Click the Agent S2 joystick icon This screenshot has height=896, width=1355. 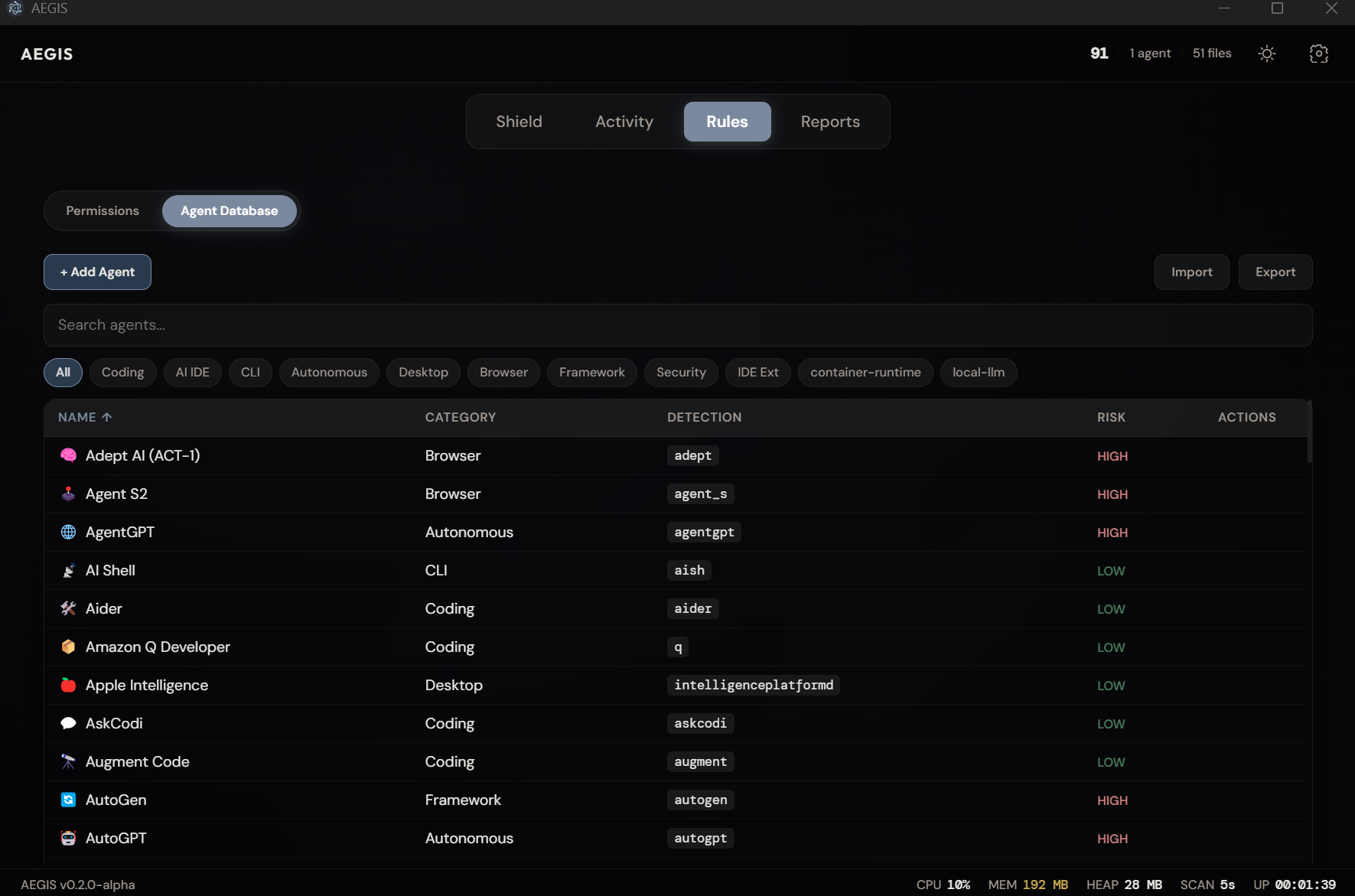68,494
